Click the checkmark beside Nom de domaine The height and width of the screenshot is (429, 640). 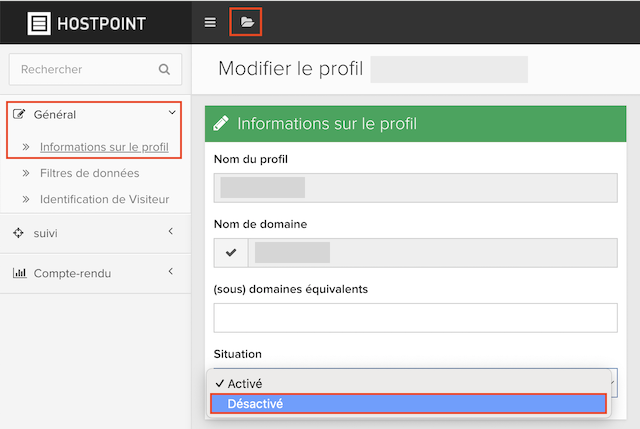click(231, 253)
